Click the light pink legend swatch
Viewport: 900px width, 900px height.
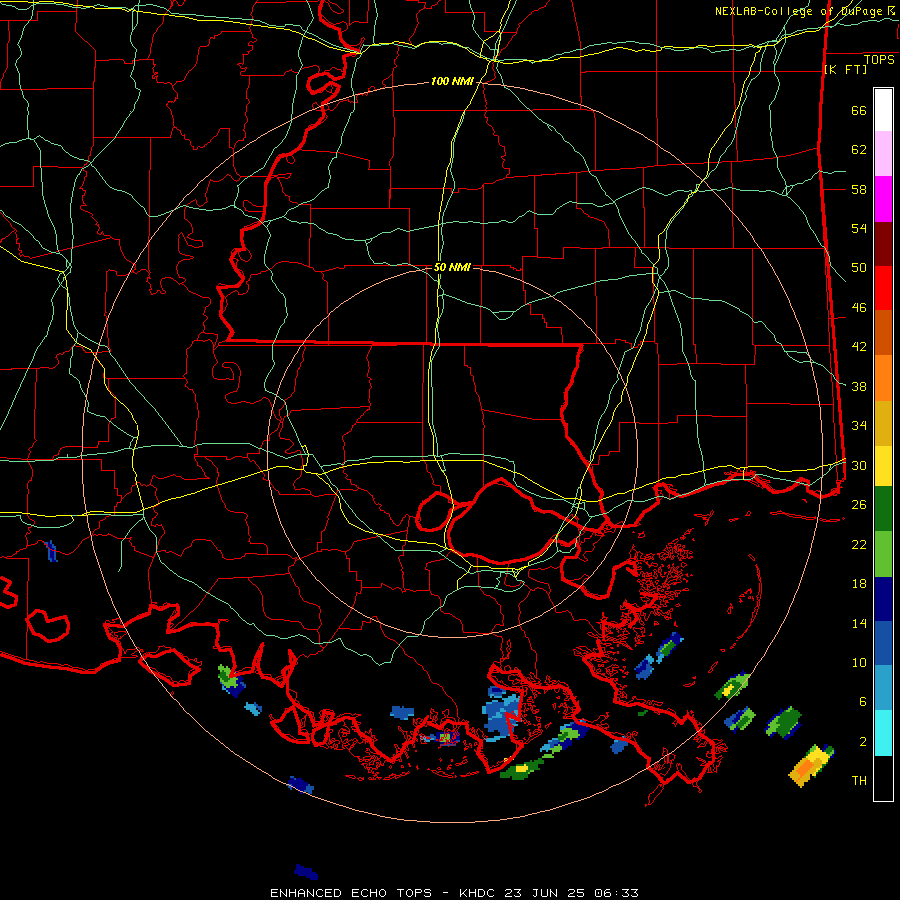pos(883,153)
